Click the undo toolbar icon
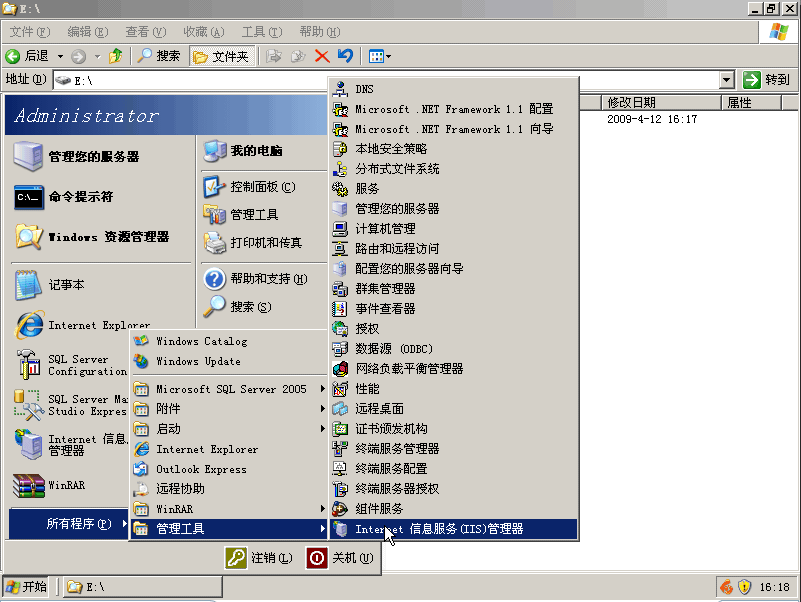The width and height of the screenshot is (801, 602). point(345,56)
